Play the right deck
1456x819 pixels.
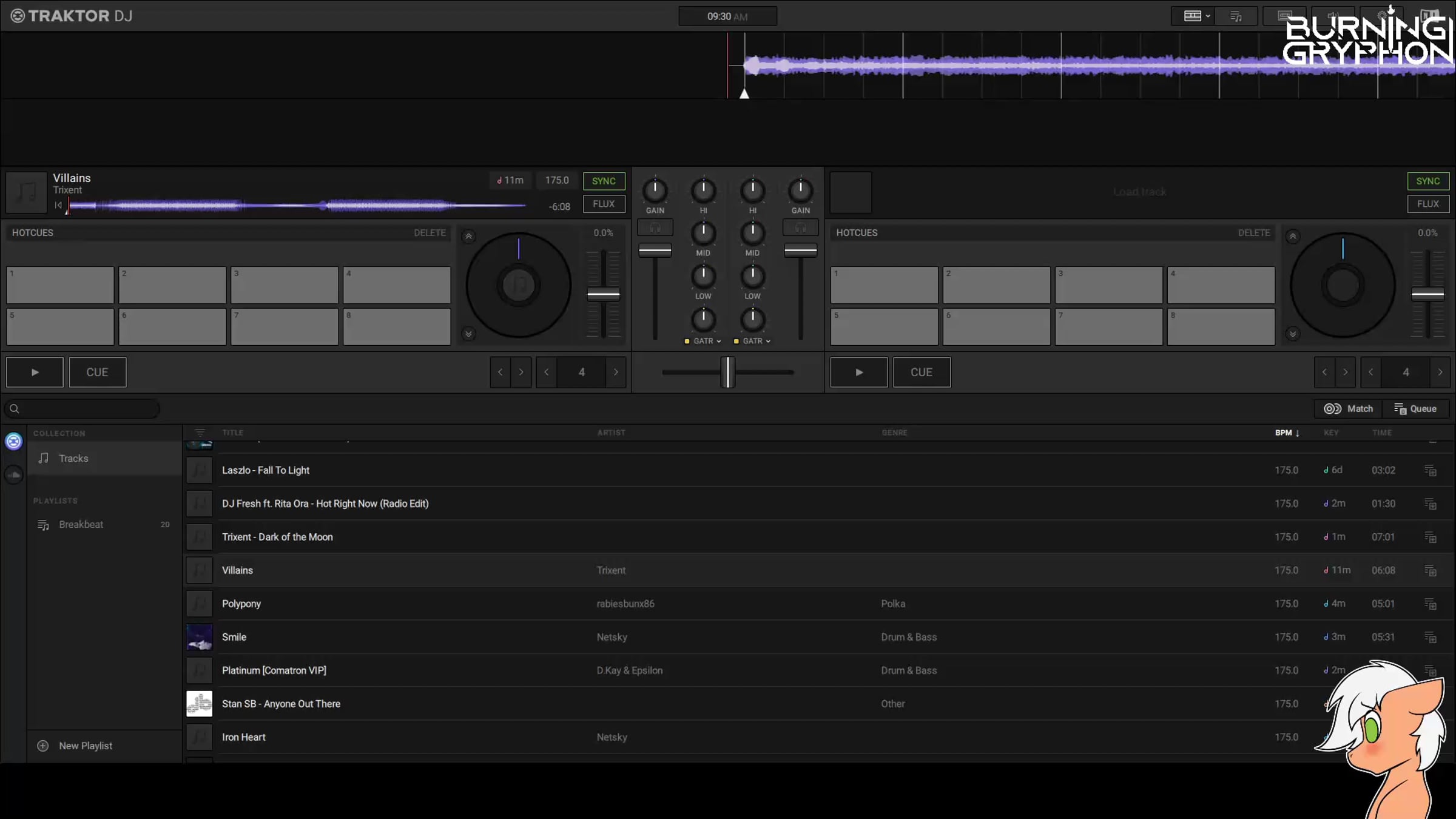click(859, 372)
